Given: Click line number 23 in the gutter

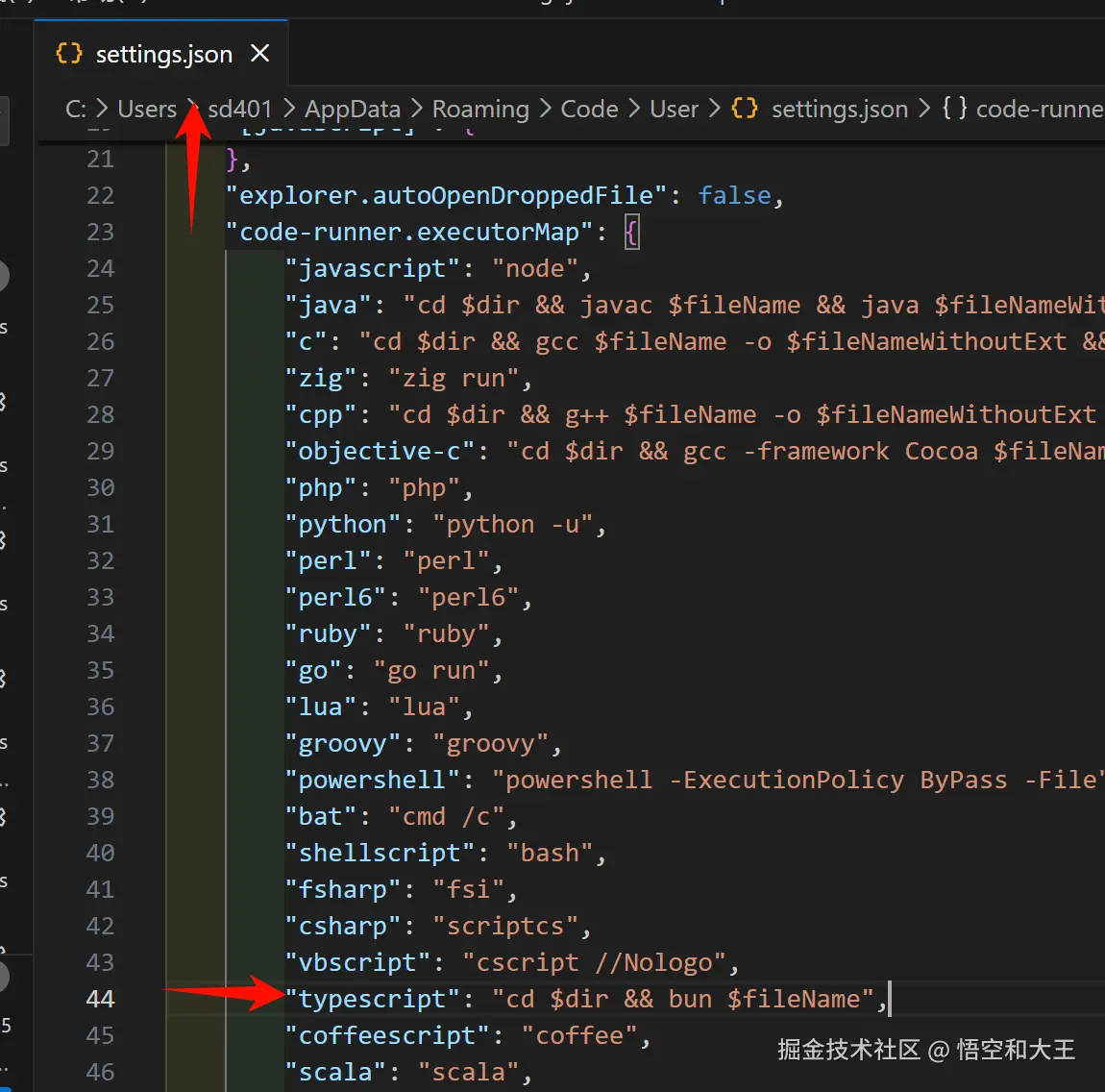Looking at the screenshot, I should (x=100, y=232).
